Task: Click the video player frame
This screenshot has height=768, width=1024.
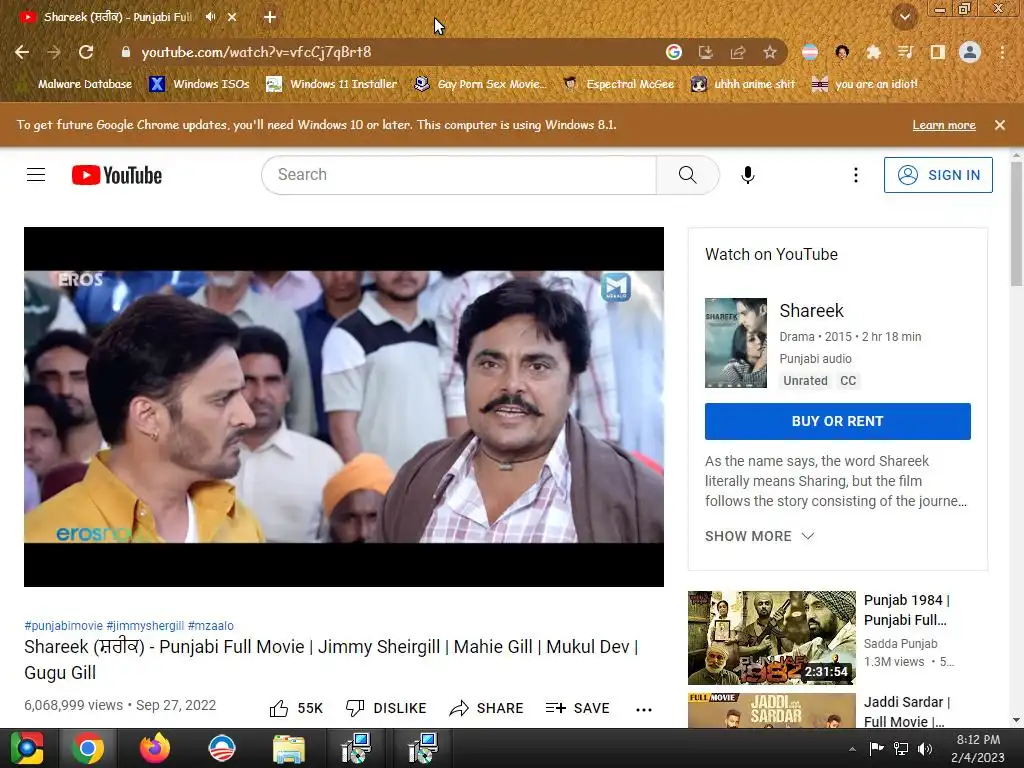Action: (x=344, y=407)
